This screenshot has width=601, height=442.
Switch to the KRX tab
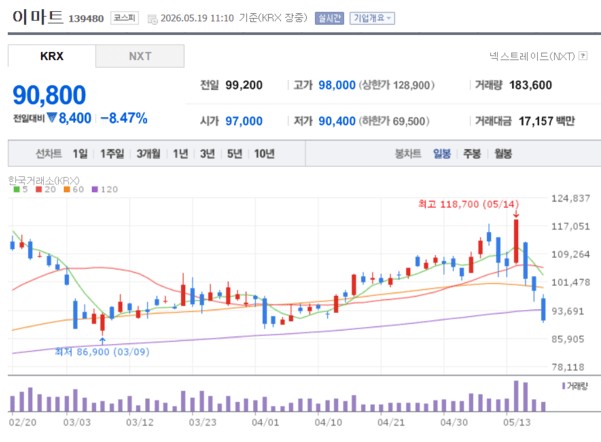coord(52,56)
